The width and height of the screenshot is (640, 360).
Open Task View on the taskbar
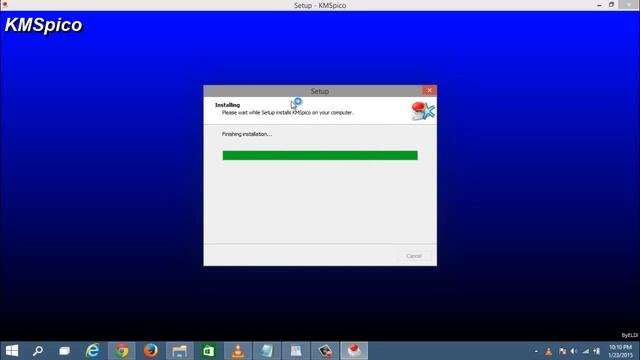coord(64,351)
